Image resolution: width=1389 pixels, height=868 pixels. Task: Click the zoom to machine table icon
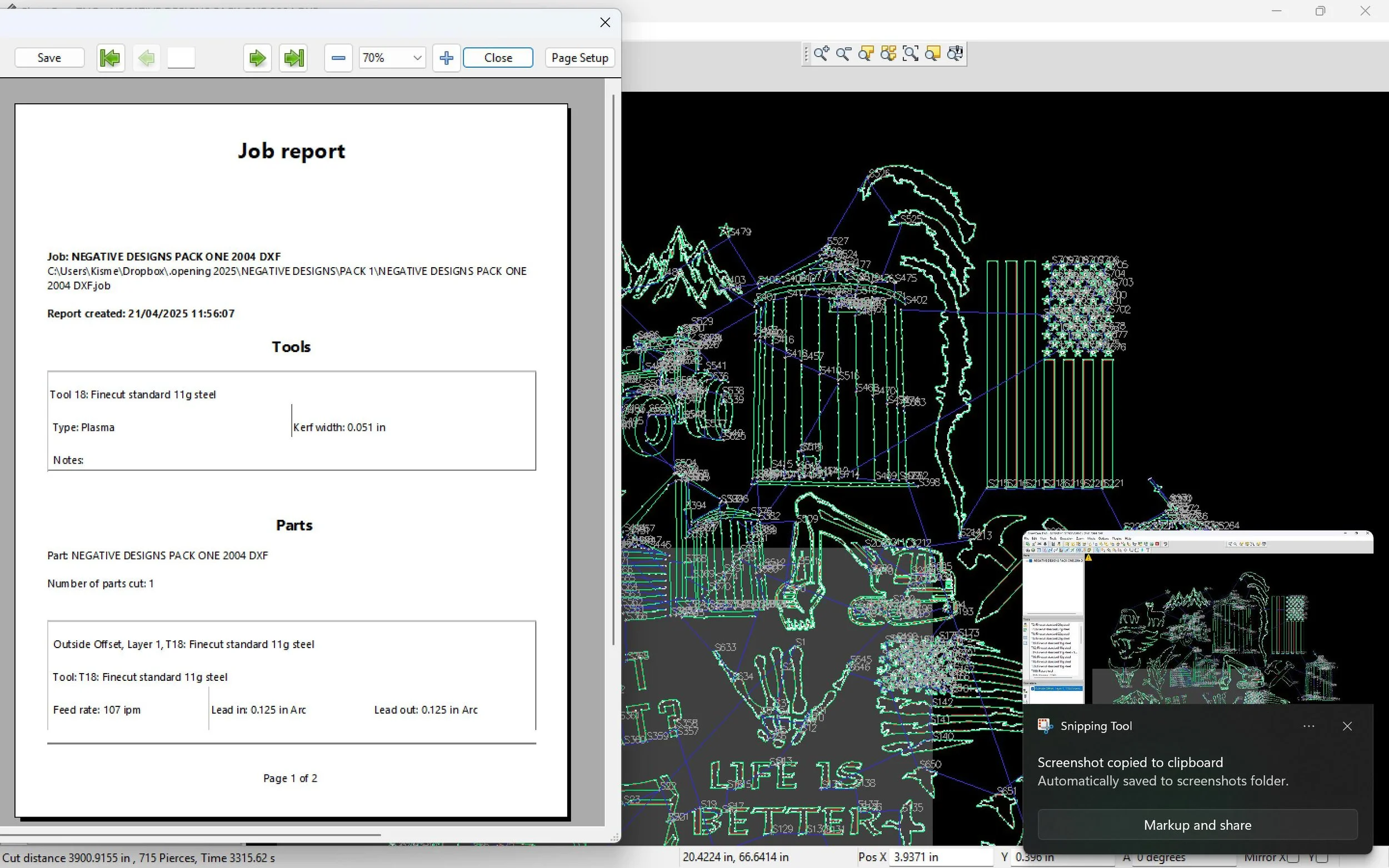(956, 54)
